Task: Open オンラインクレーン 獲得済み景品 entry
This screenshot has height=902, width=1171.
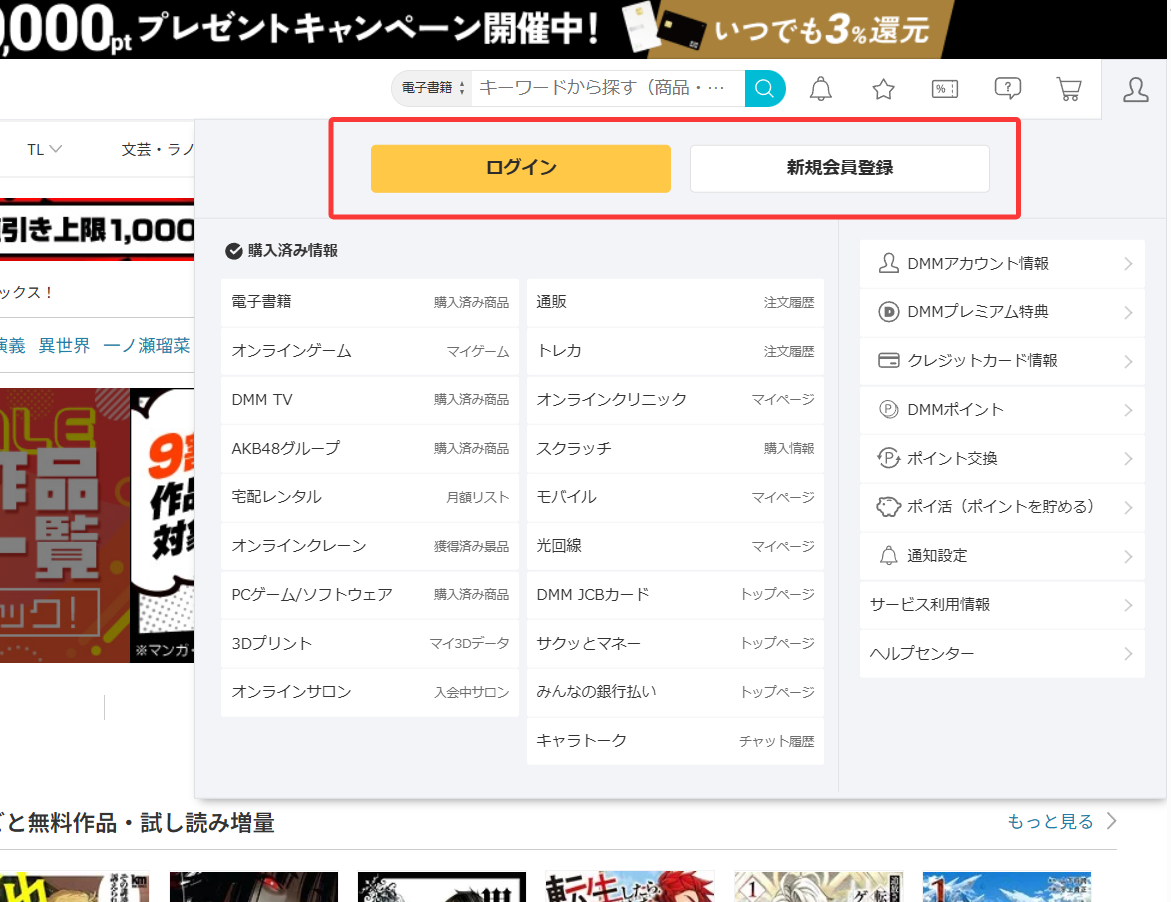Action: point(370,546)
